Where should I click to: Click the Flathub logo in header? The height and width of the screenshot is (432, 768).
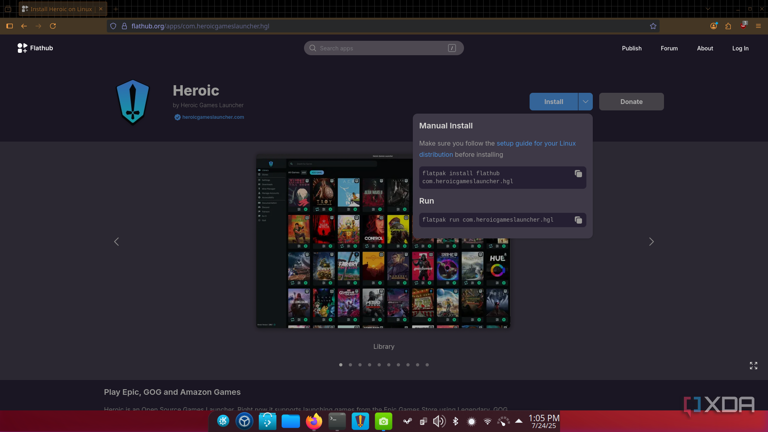(x=36, y=48)
